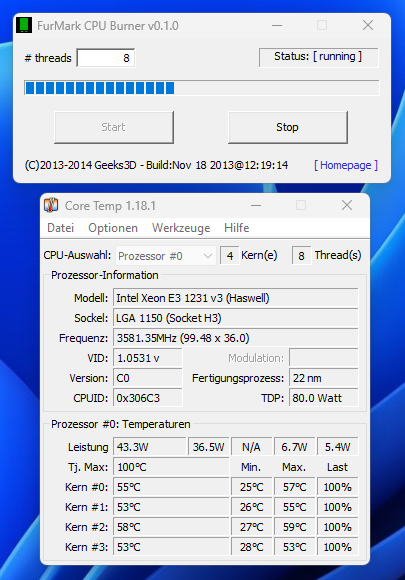Click the VID value 1.0531 v
This screenshot has height=580, width=405.
coord(148,358)
